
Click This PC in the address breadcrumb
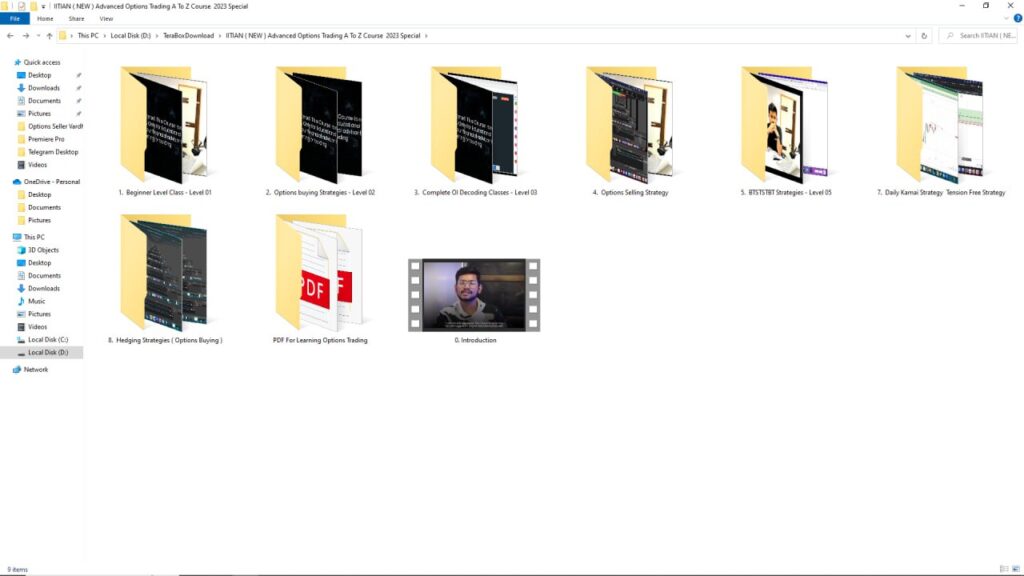[x=88, y=36]
